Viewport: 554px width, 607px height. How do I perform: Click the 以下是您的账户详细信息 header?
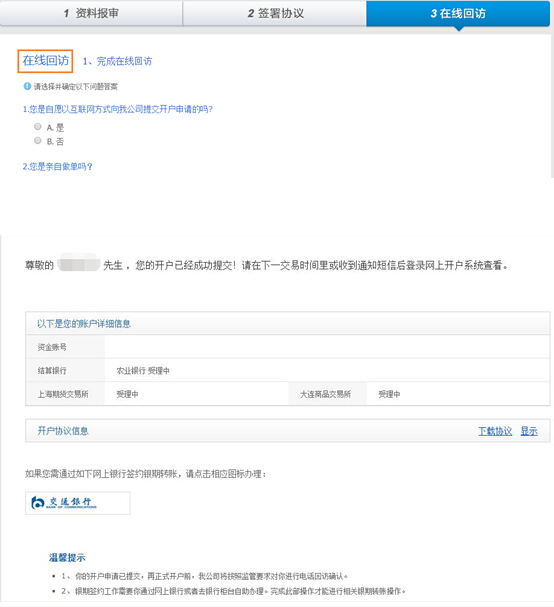84,324
